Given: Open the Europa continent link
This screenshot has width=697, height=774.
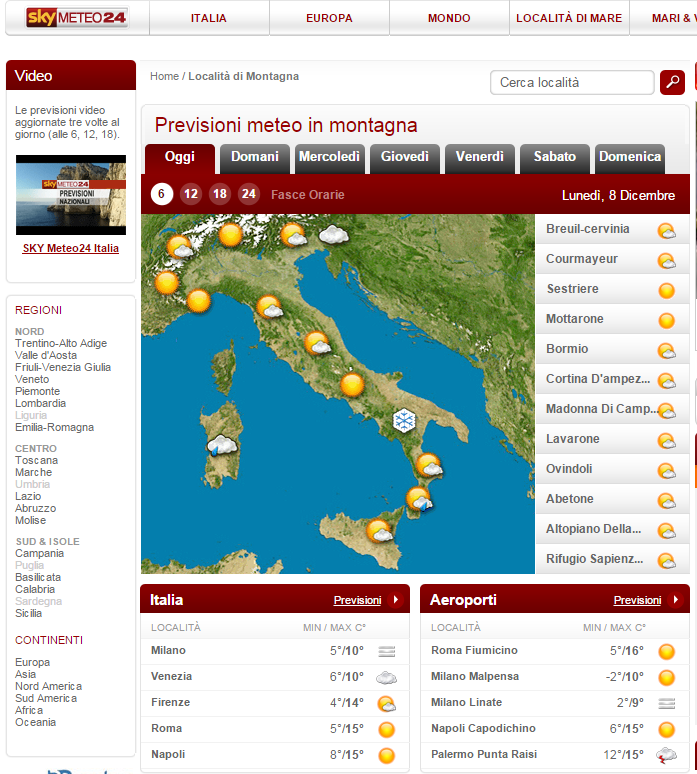Looking at the screenshot, I should click(x=33, y=662).
